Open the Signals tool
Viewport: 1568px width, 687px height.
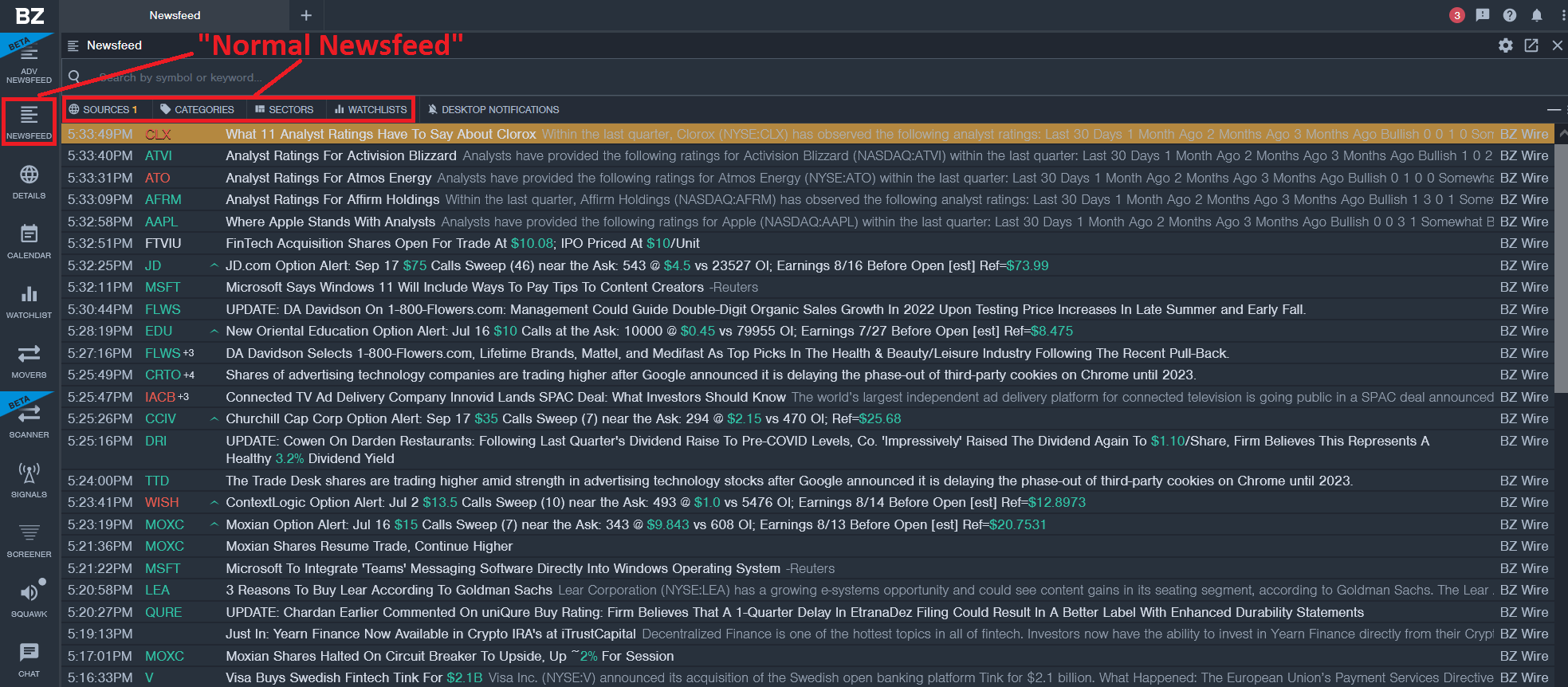[x=29, y=481]
